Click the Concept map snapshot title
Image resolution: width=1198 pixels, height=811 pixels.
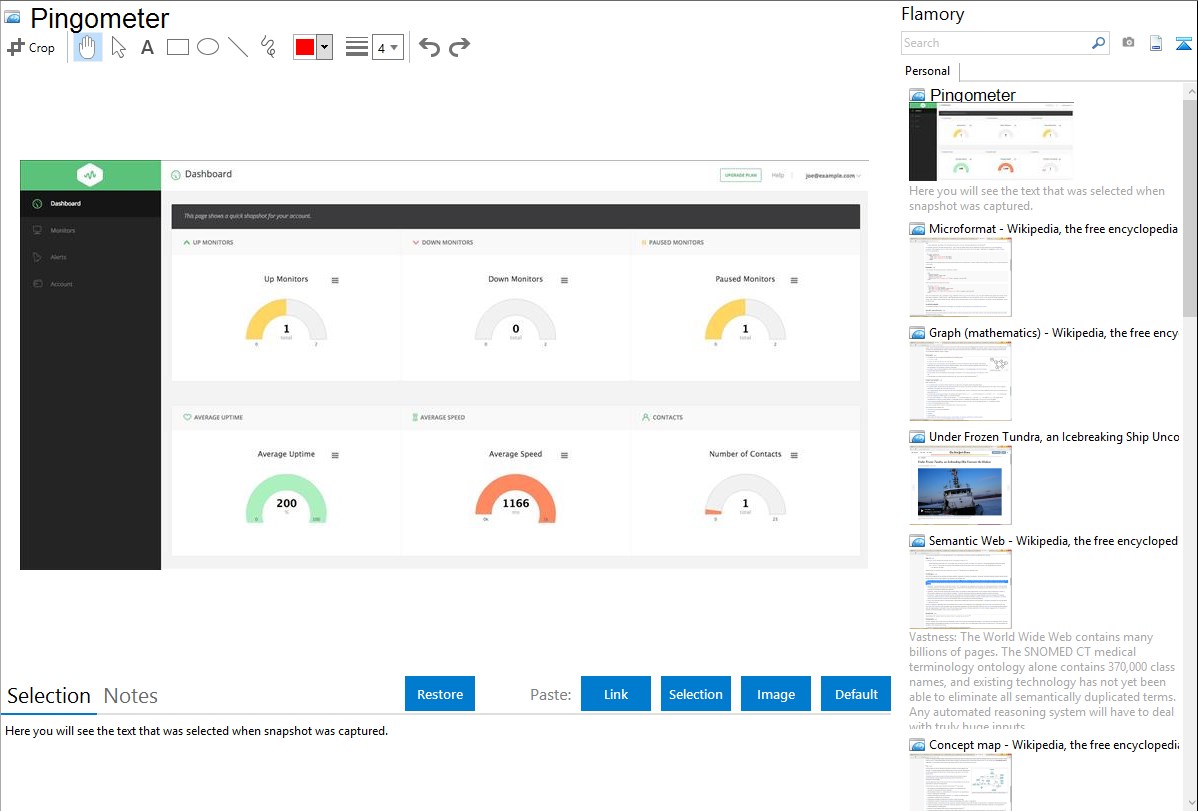pos(1054,744)
